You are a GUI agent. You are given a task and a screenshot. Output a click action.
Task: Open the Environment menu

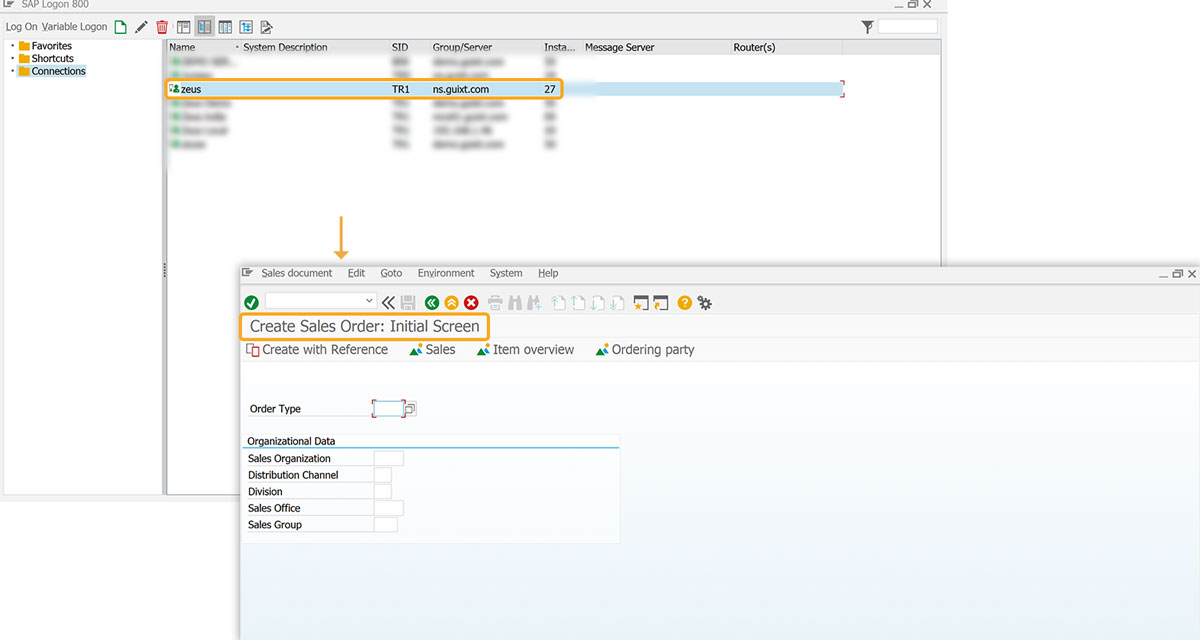point(446,273)
